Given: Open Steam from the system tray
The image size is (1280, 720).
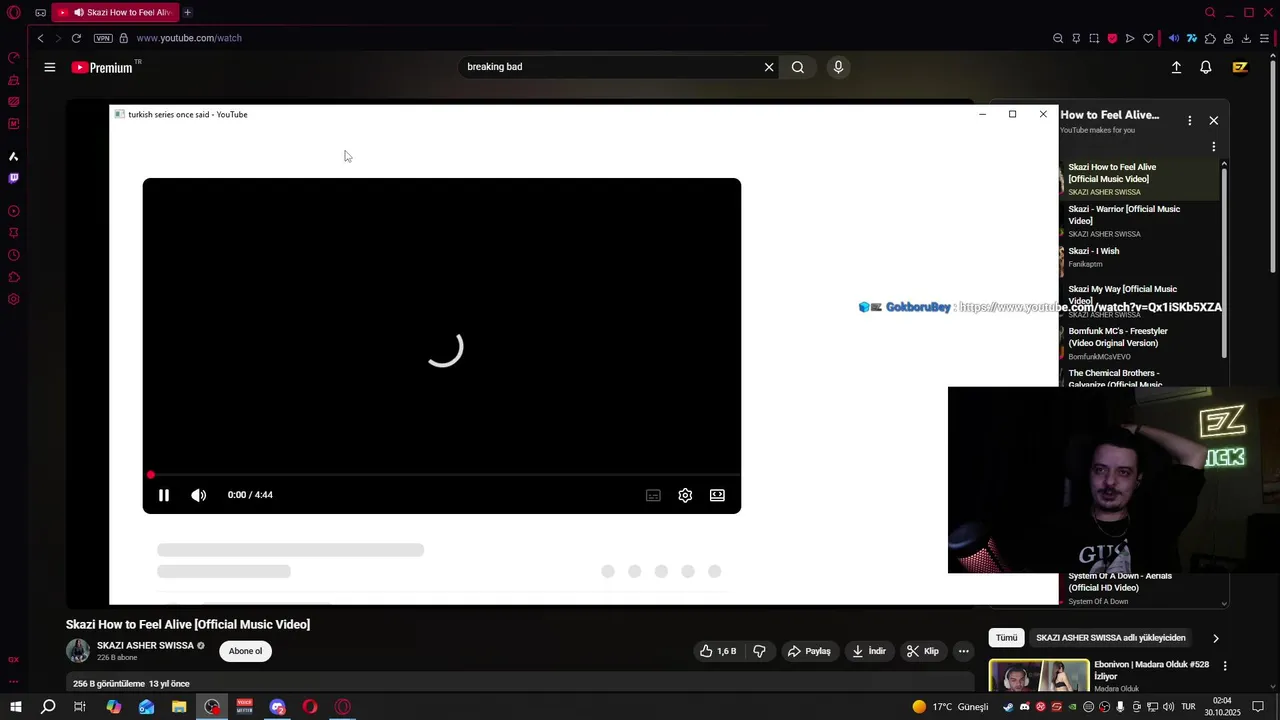Looking at the screenshot, I should (x=1008, y=707).
